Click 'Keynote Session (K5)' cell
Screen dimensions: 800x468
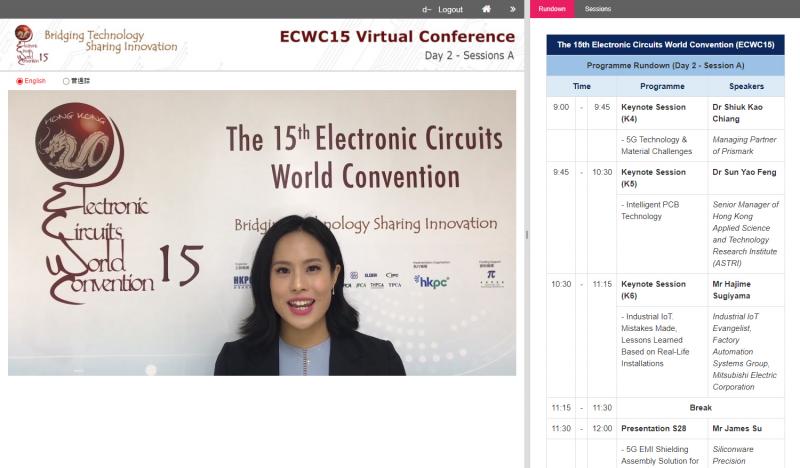point(662,178)
